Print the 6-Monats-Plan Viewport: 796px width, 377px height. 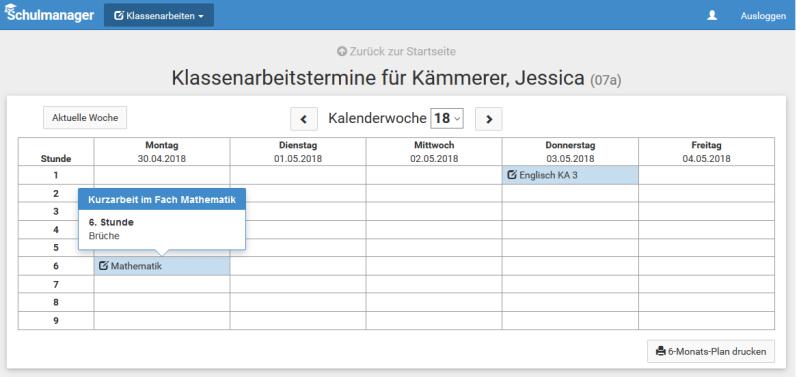[711, 351]
